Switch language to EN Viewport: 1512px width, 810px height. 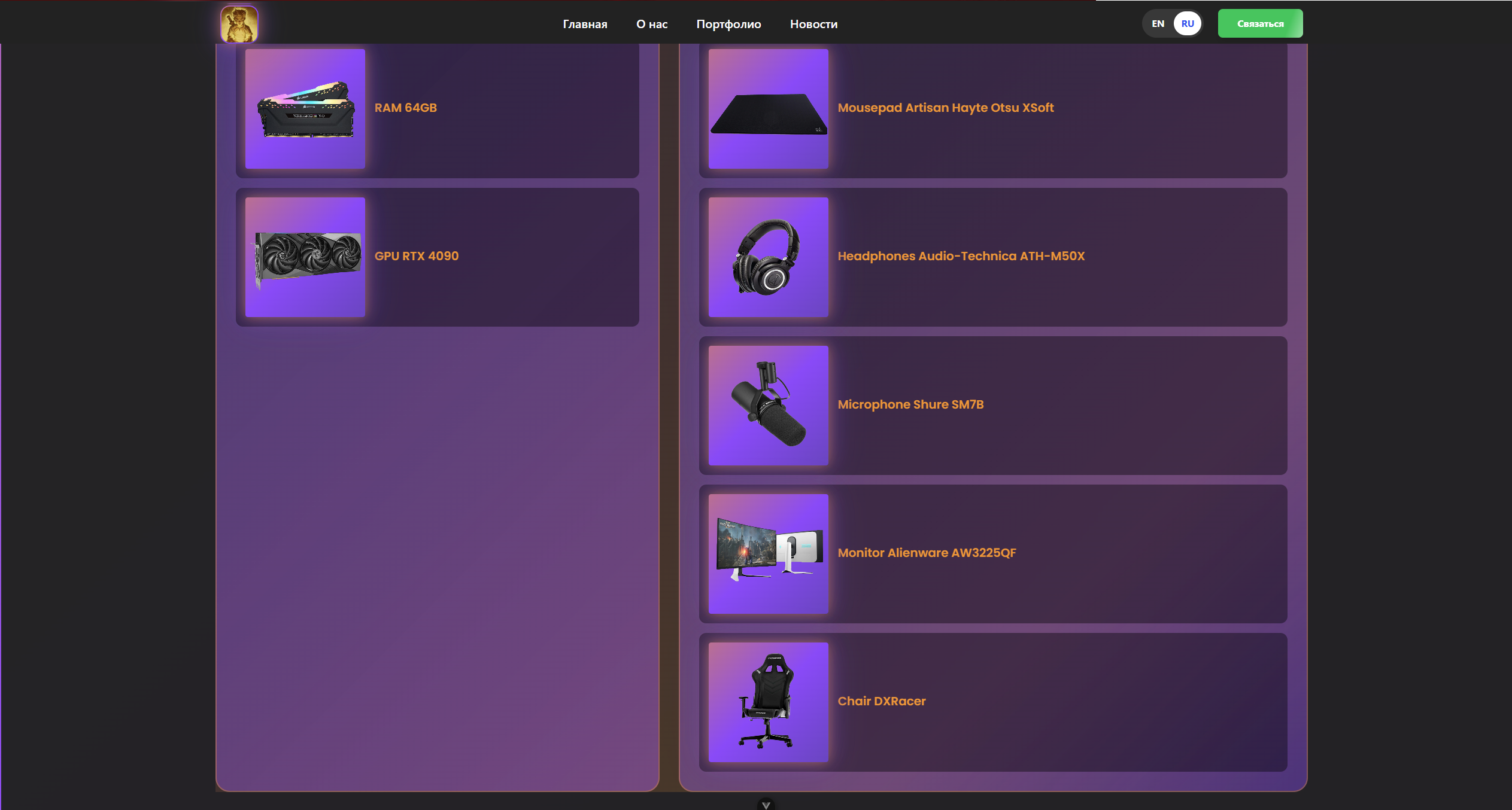click(x=1158, y=24)
